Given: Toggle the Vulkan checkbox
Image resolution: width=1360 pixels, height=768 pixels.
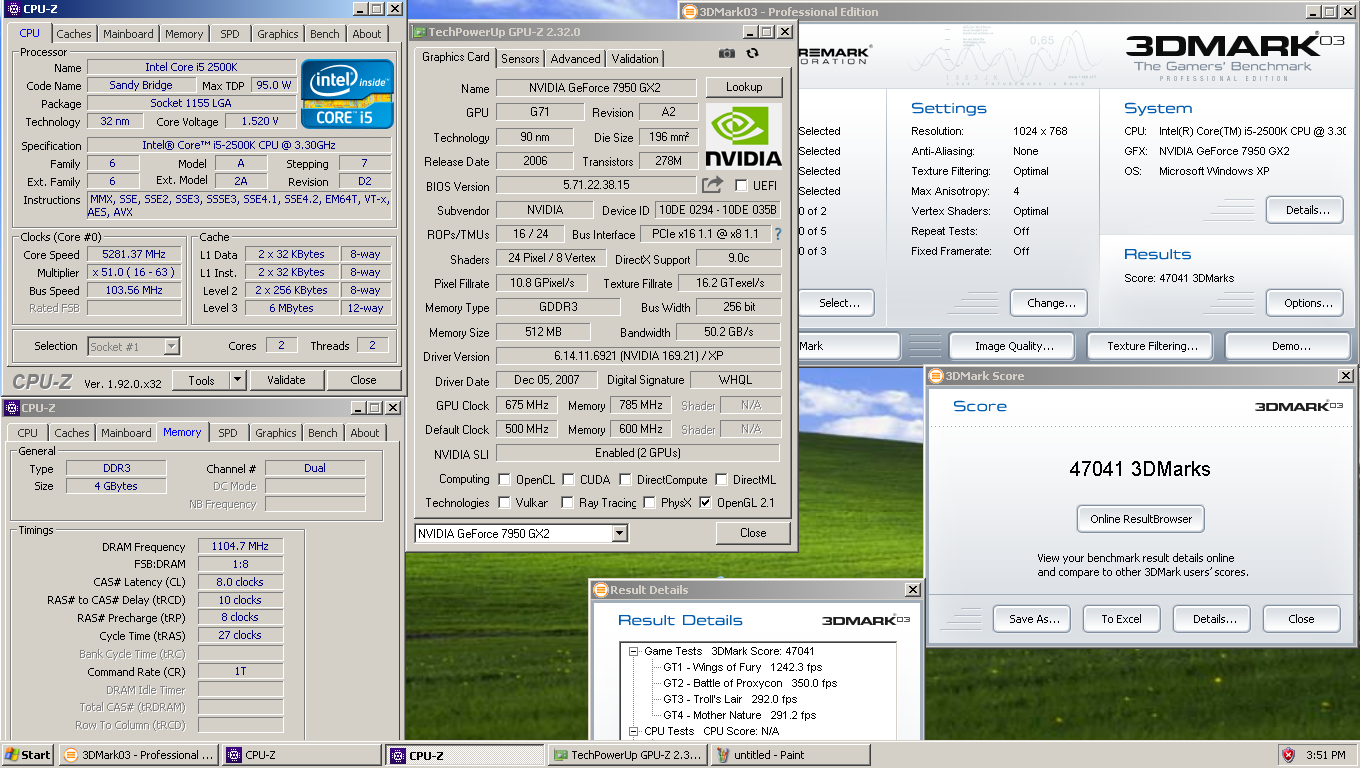Looking at the screenshot, I should tap(504, 503).
